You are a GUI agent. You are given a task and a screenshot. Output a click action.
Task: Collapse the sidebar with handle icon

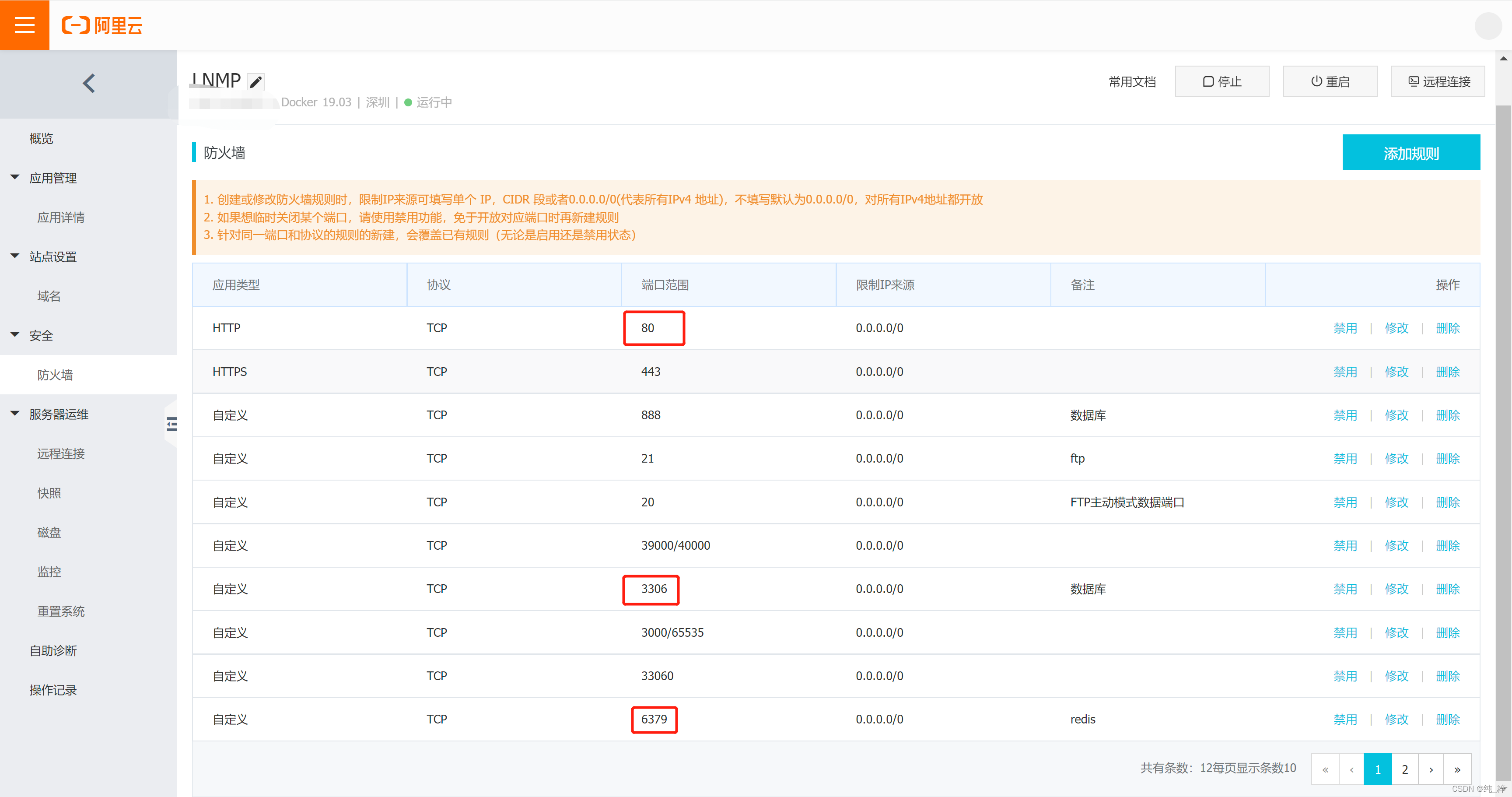171,424
